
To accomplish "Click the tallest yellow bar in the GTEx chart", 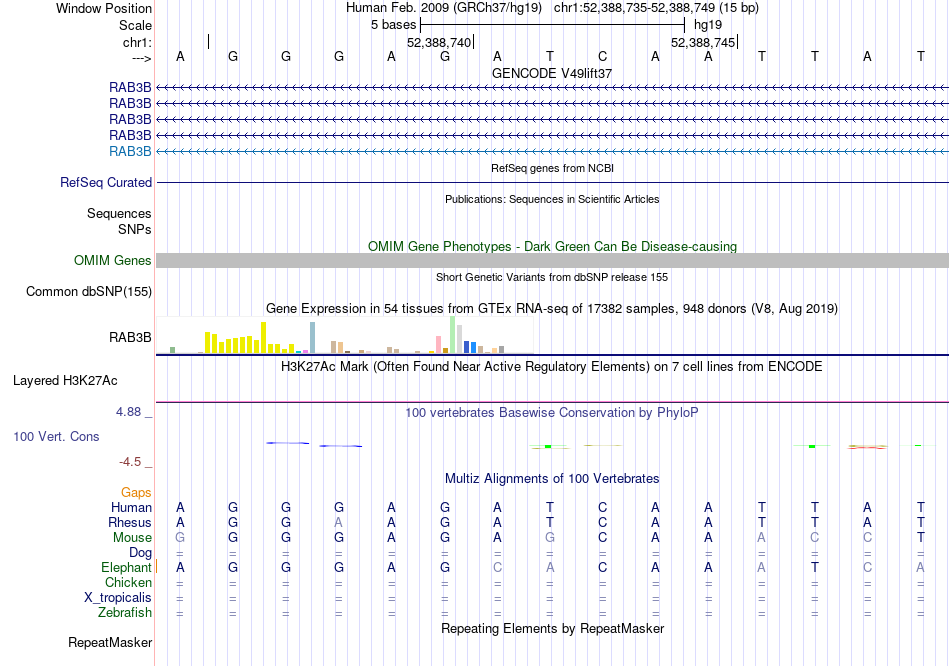I will [264, 338].
